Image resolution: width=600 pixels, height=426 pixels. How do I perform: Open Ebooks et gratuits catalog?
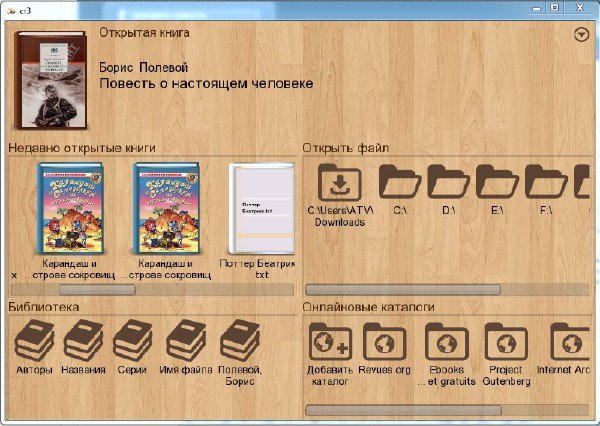point(446,341)
